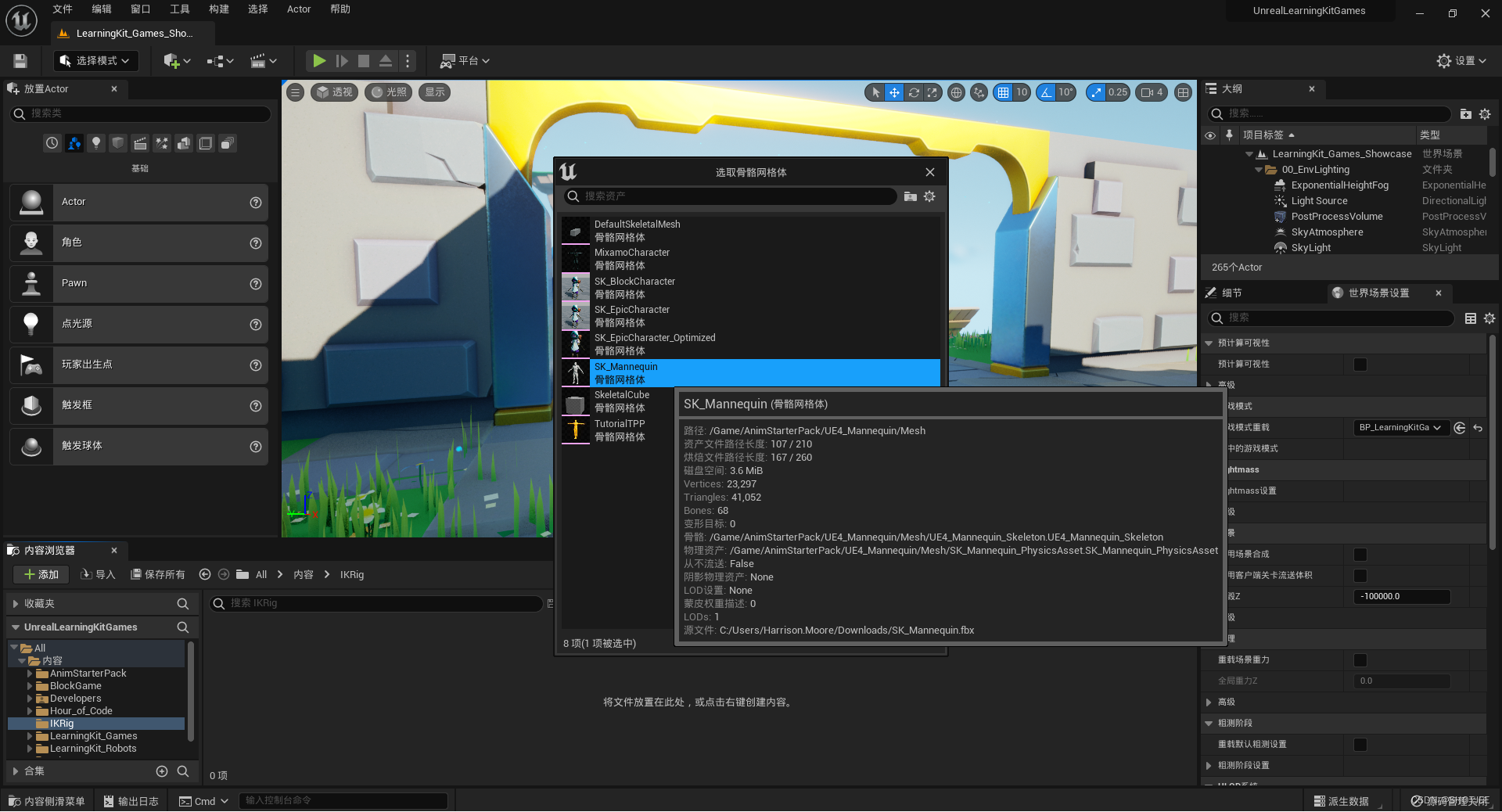
Task: Open the quick add content dropdown
Action: click(177, 61)
